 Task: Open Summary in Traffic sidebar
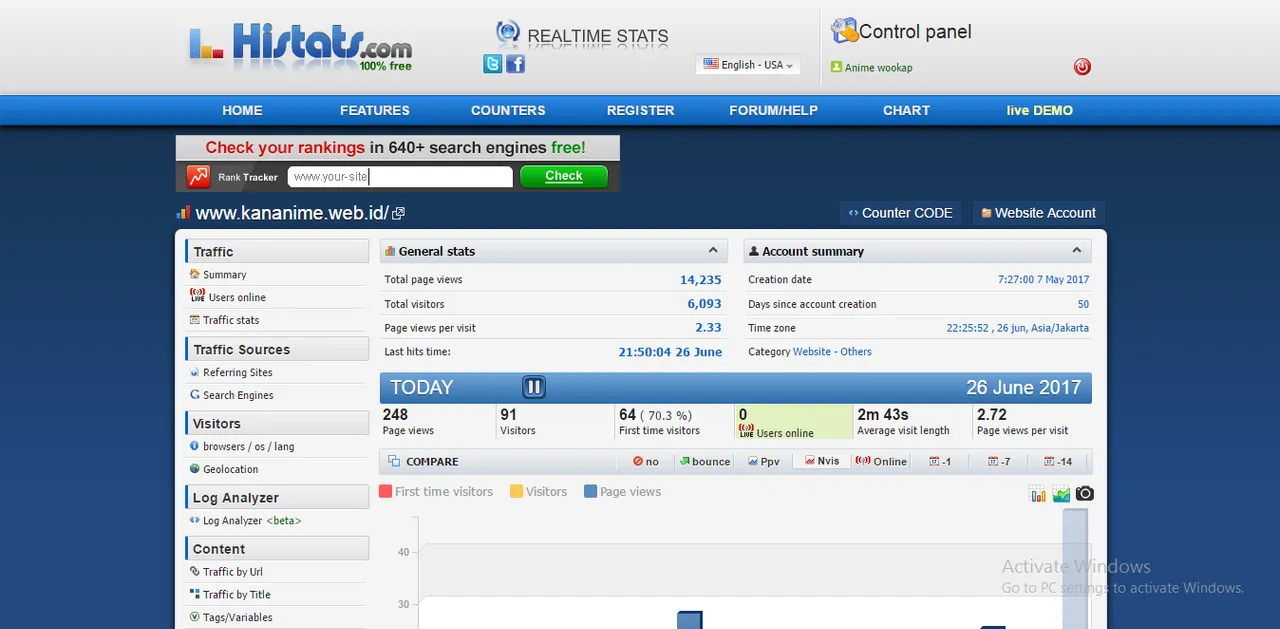pyautogui.click(x=225, y=275)
